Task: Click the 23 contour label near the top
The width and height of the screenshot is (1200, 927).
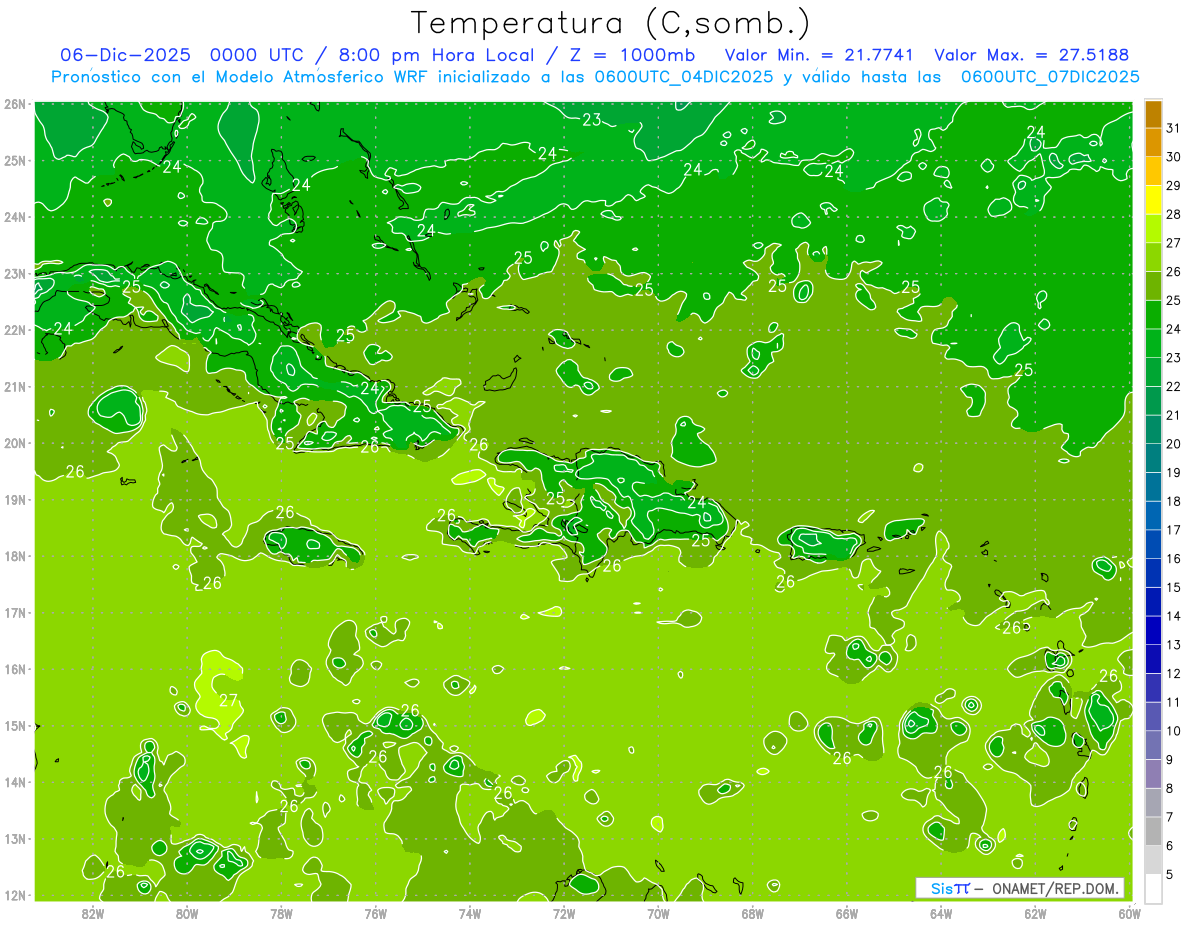Action: pos(592,120)
